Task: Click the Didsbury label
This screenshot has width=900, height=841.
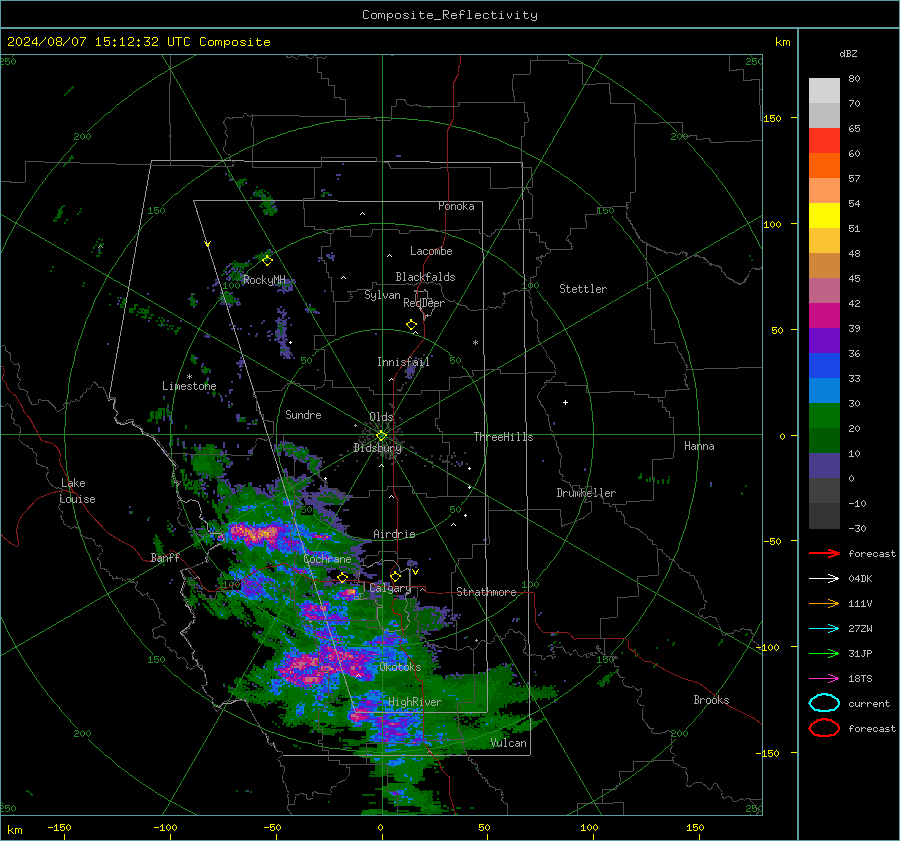Action: tap(377, 448)
